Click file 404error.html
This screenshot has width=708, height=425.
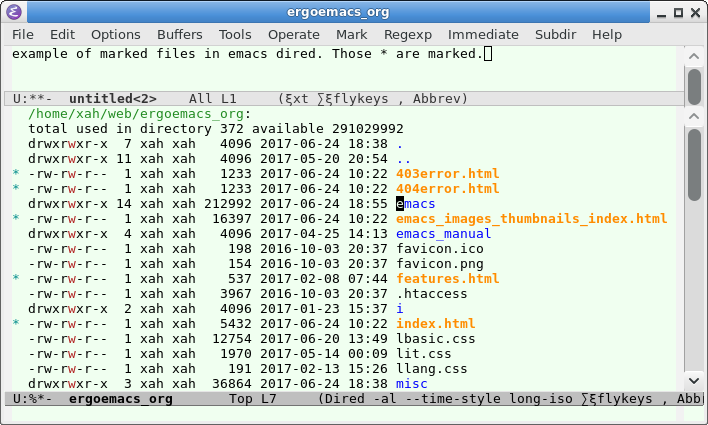tap(447, 189)
